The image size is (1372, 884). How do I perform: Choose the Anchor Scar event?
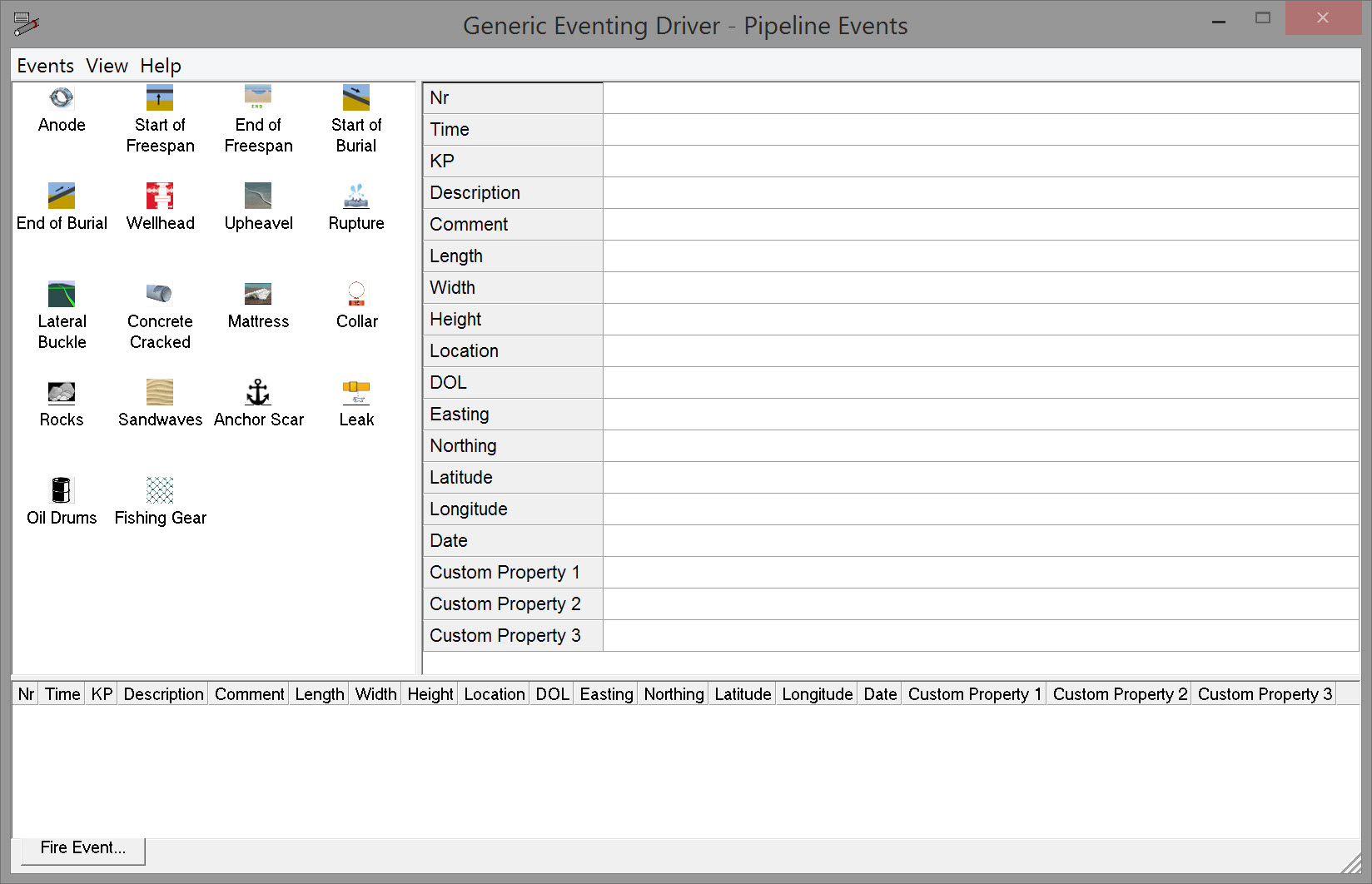click(258, 393)
